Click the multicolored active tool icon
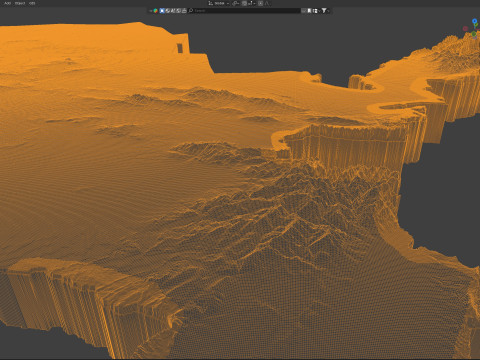Image resolution: width=480 pixels, height=360 pixels. [155, 11]
